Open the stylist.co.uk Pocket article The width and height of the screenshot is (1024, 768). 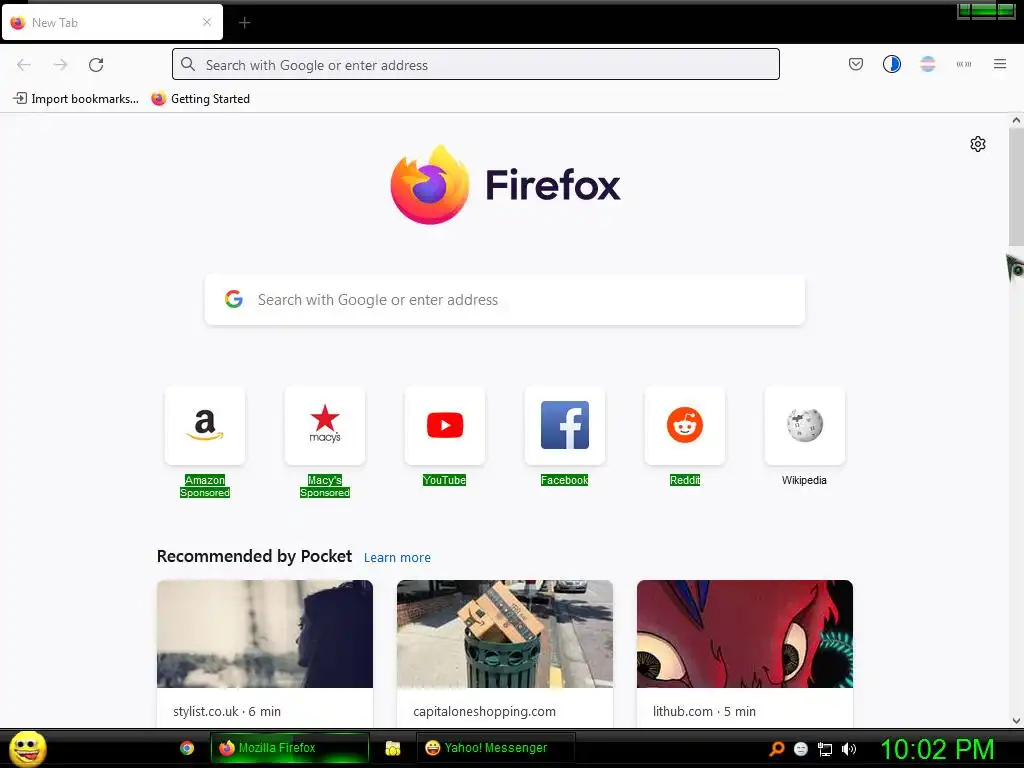(264, 653)
